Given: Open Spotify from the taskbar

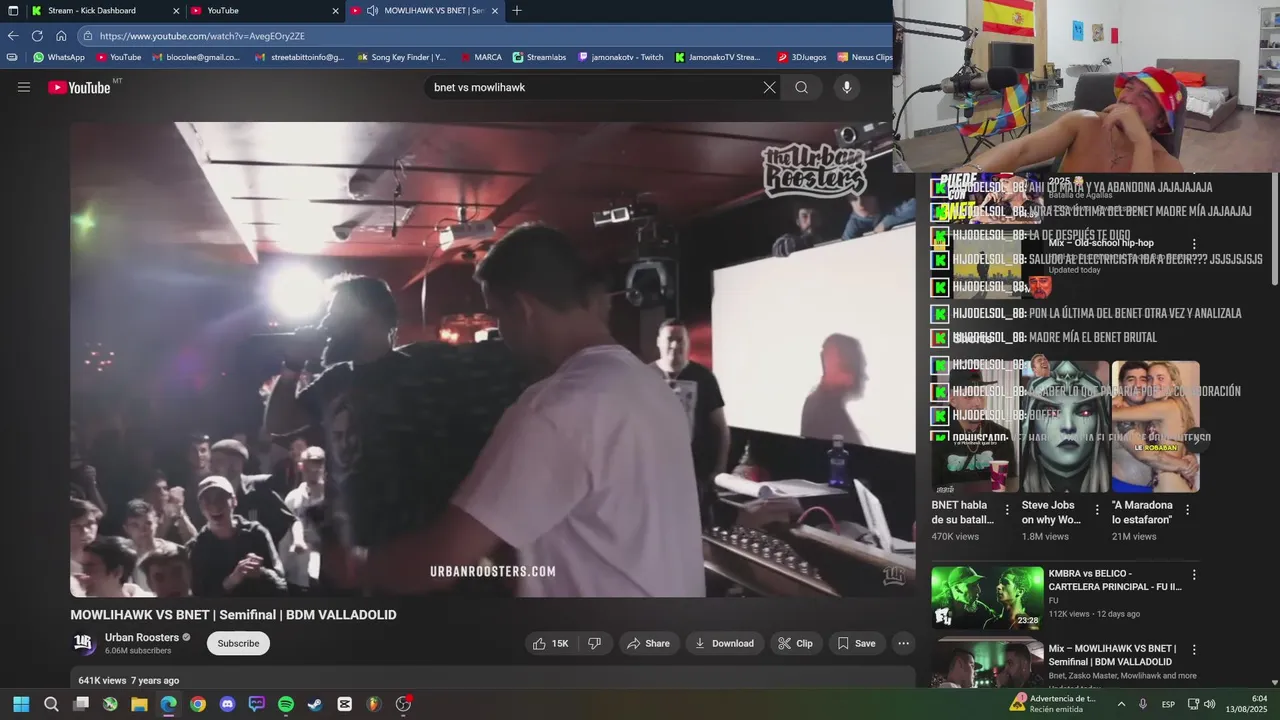Looking at the screenshot, I should click(286, 704).
